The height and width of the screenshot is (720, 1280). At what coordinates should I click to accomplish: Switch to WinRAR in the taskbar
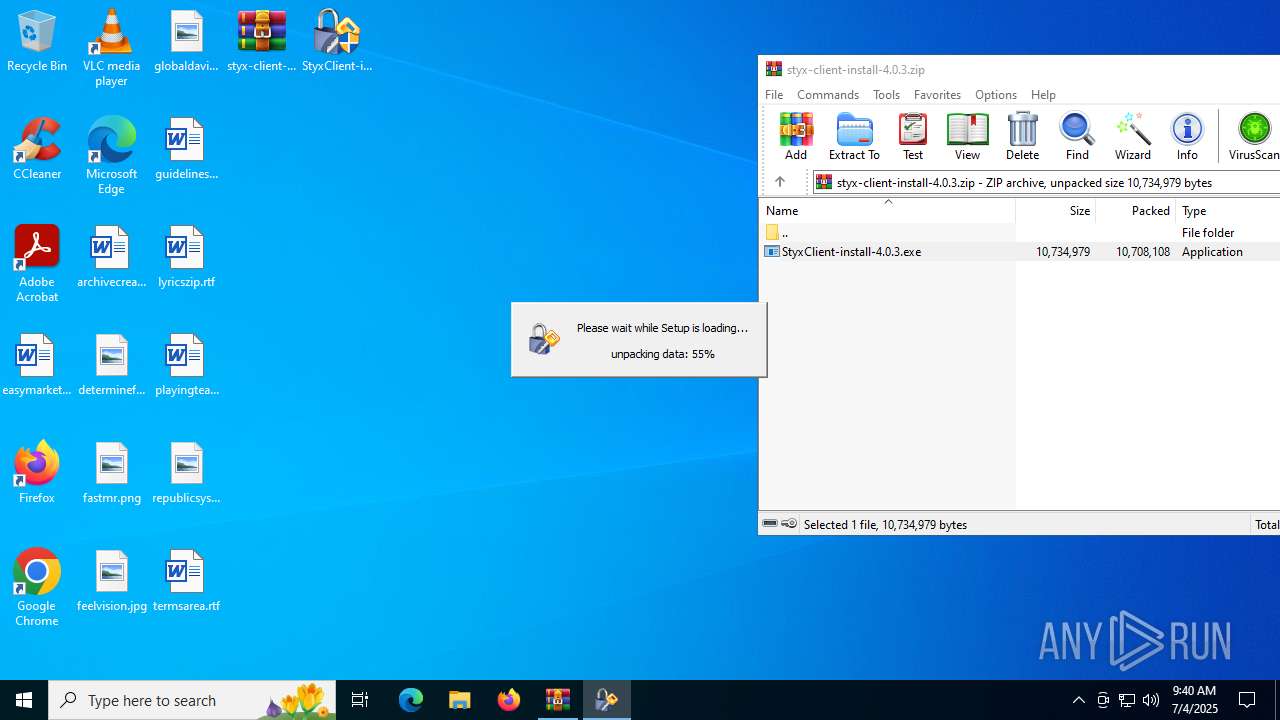pyautogui.click(x=558, y=700)
